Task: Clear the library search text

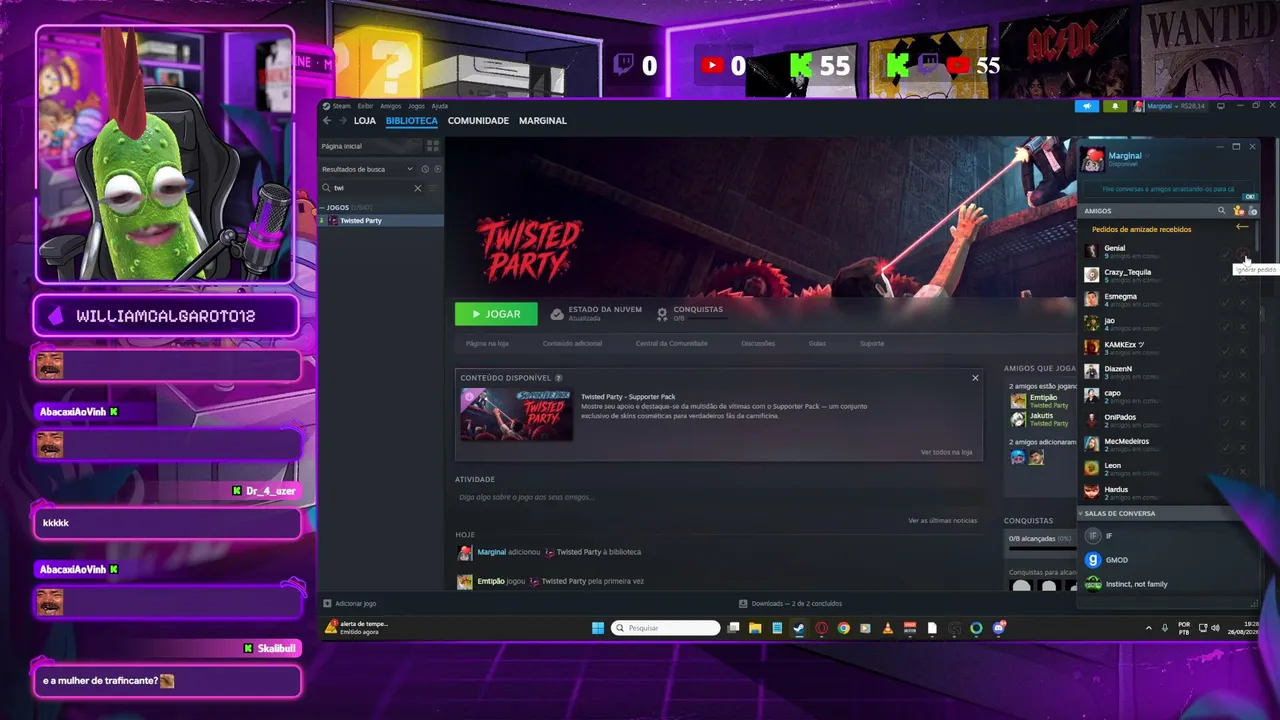Action: (418, 188)
